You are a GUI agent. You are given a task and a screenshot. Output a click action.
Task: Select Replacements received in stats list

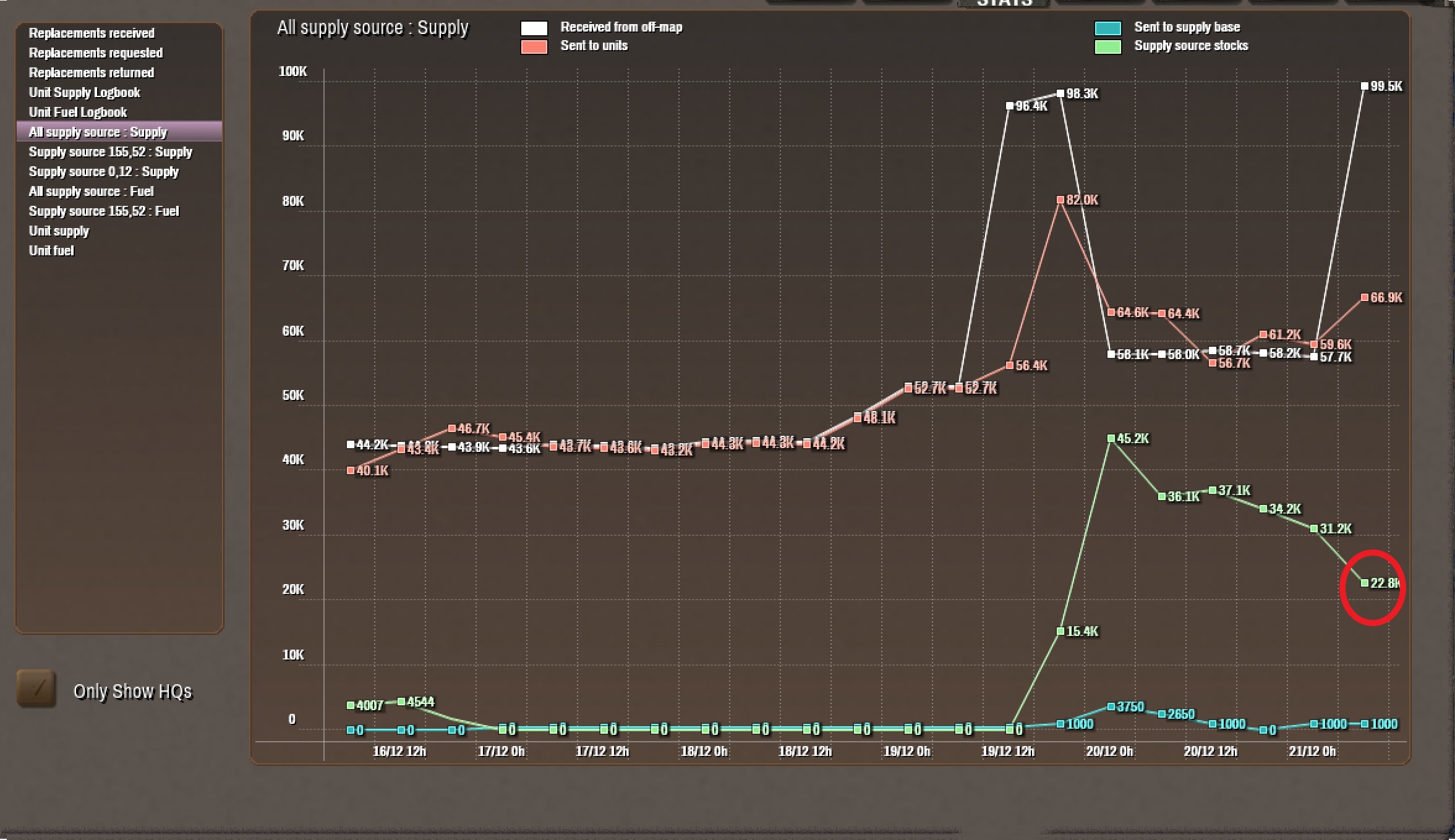point(92,33)
